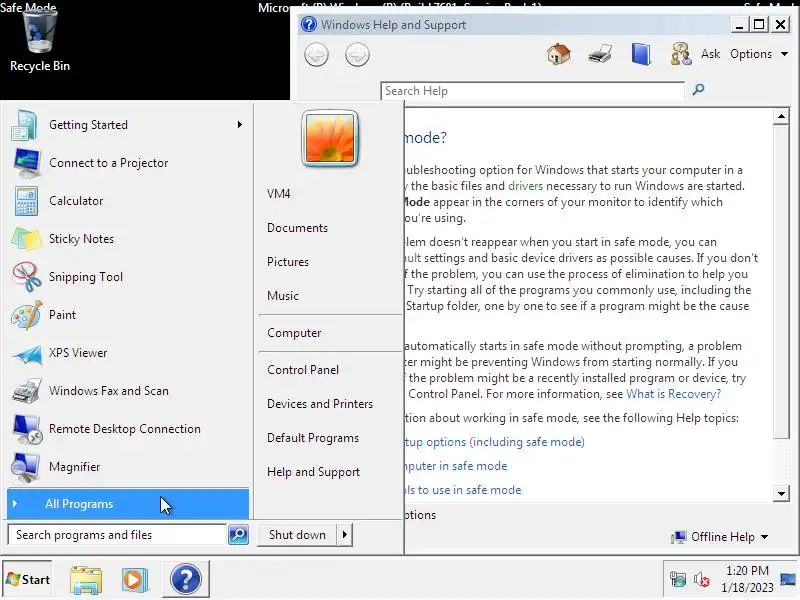Open Windows Fax and Scan
This screenshot has height=600, width=800.
point(128,391)
